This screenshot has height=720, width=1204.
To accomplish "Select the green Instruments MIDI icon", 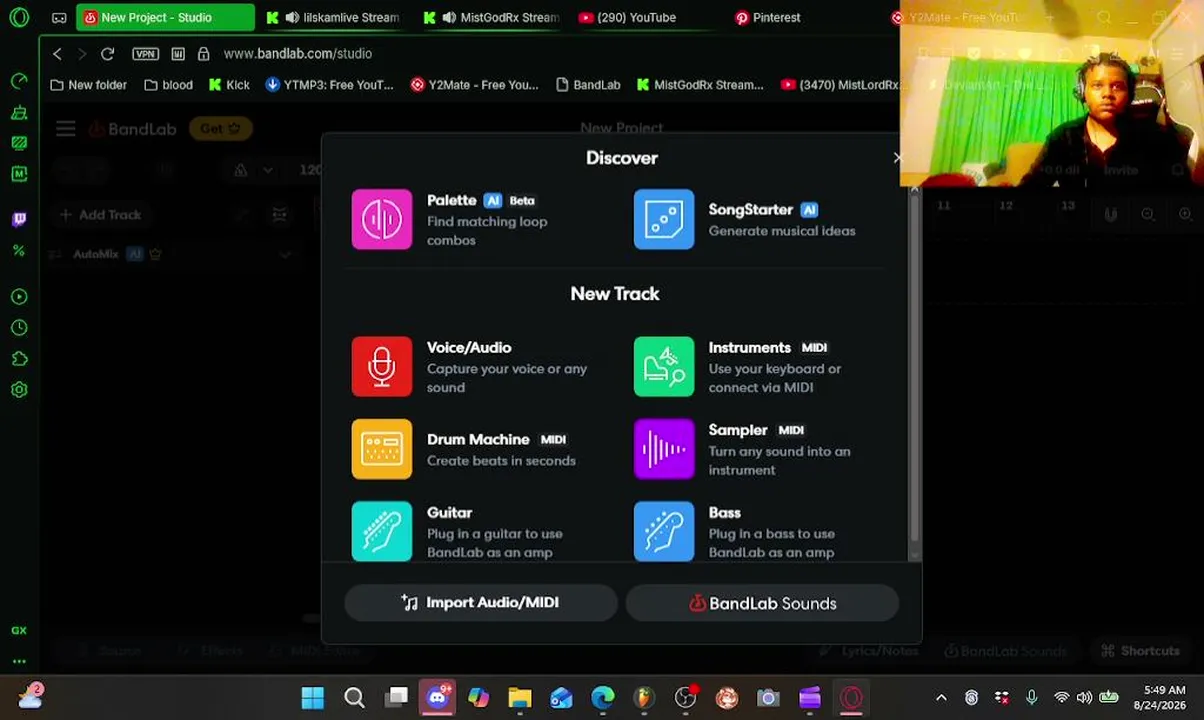I will click(x=664, y=367).
